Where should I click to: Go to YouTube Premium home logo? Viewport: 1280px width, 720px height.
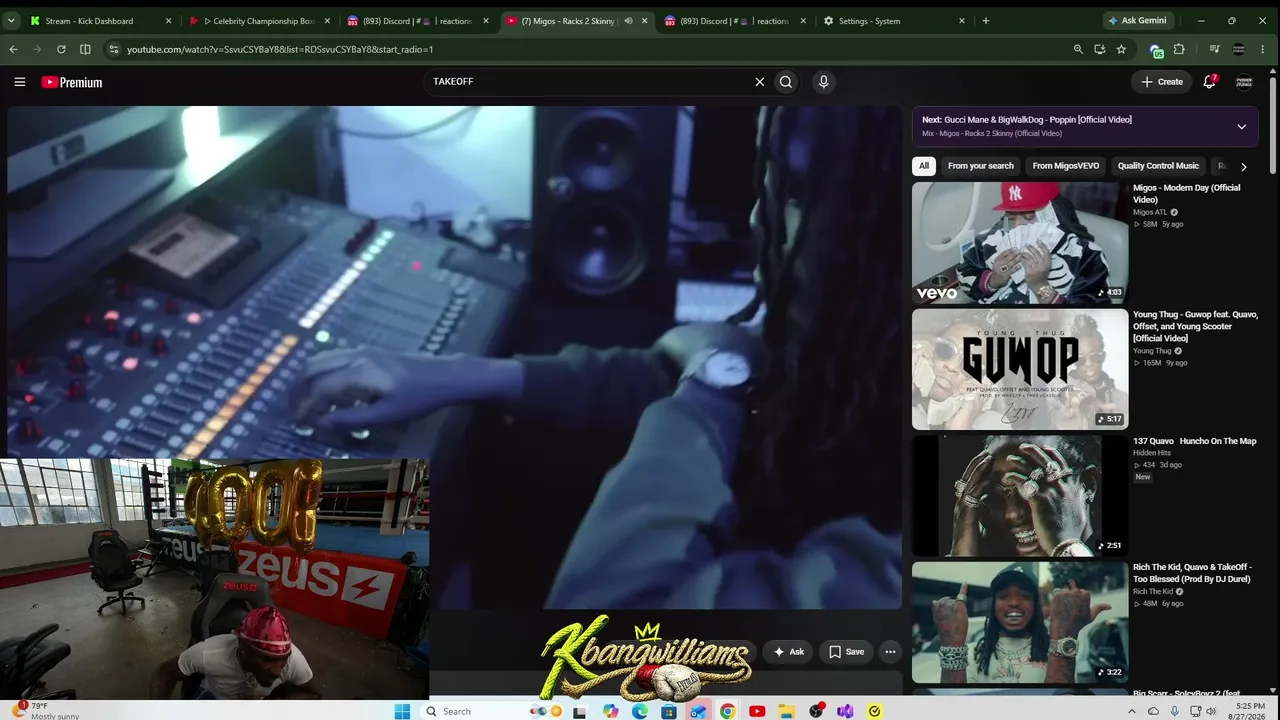72,82
